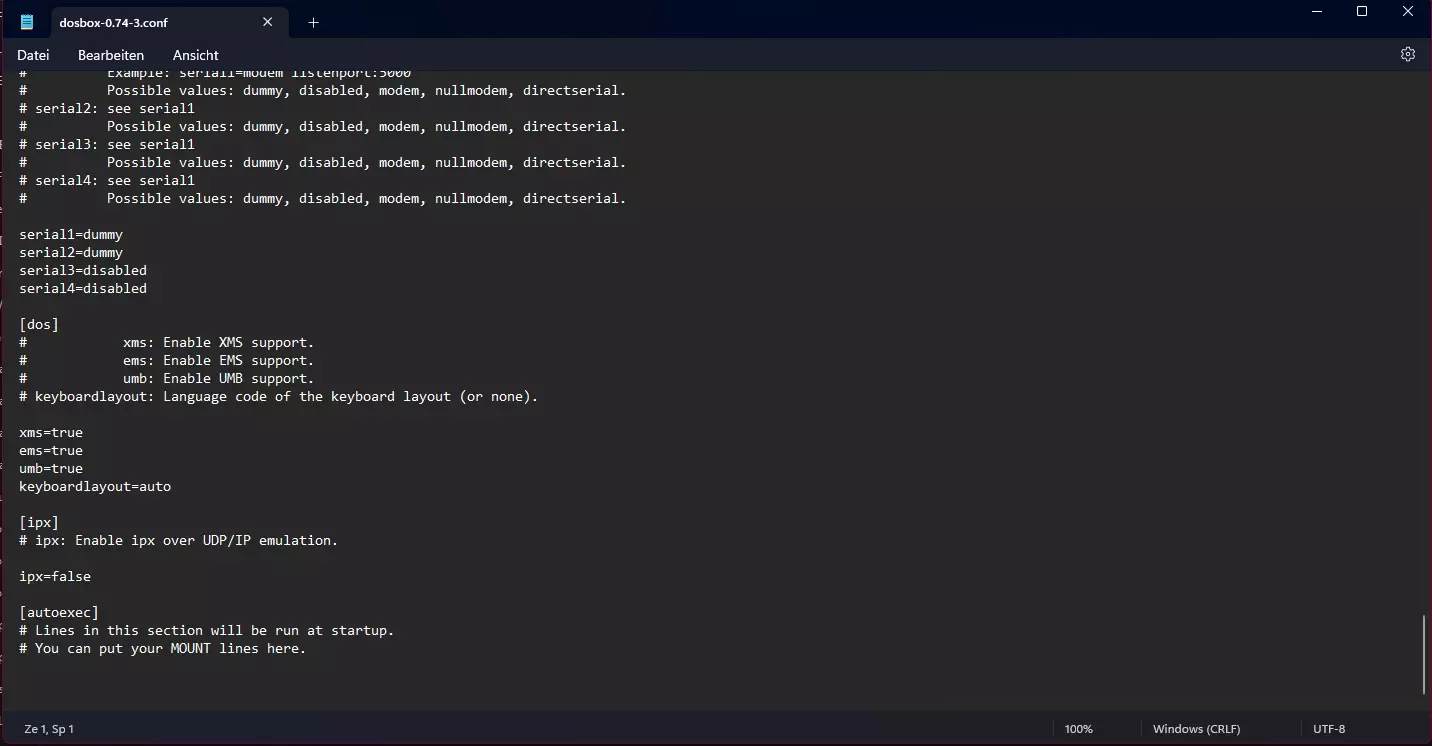Click the comment '# serial2: see serial1'
This screenshot has height=746, width=1432.
pos(107,108)
